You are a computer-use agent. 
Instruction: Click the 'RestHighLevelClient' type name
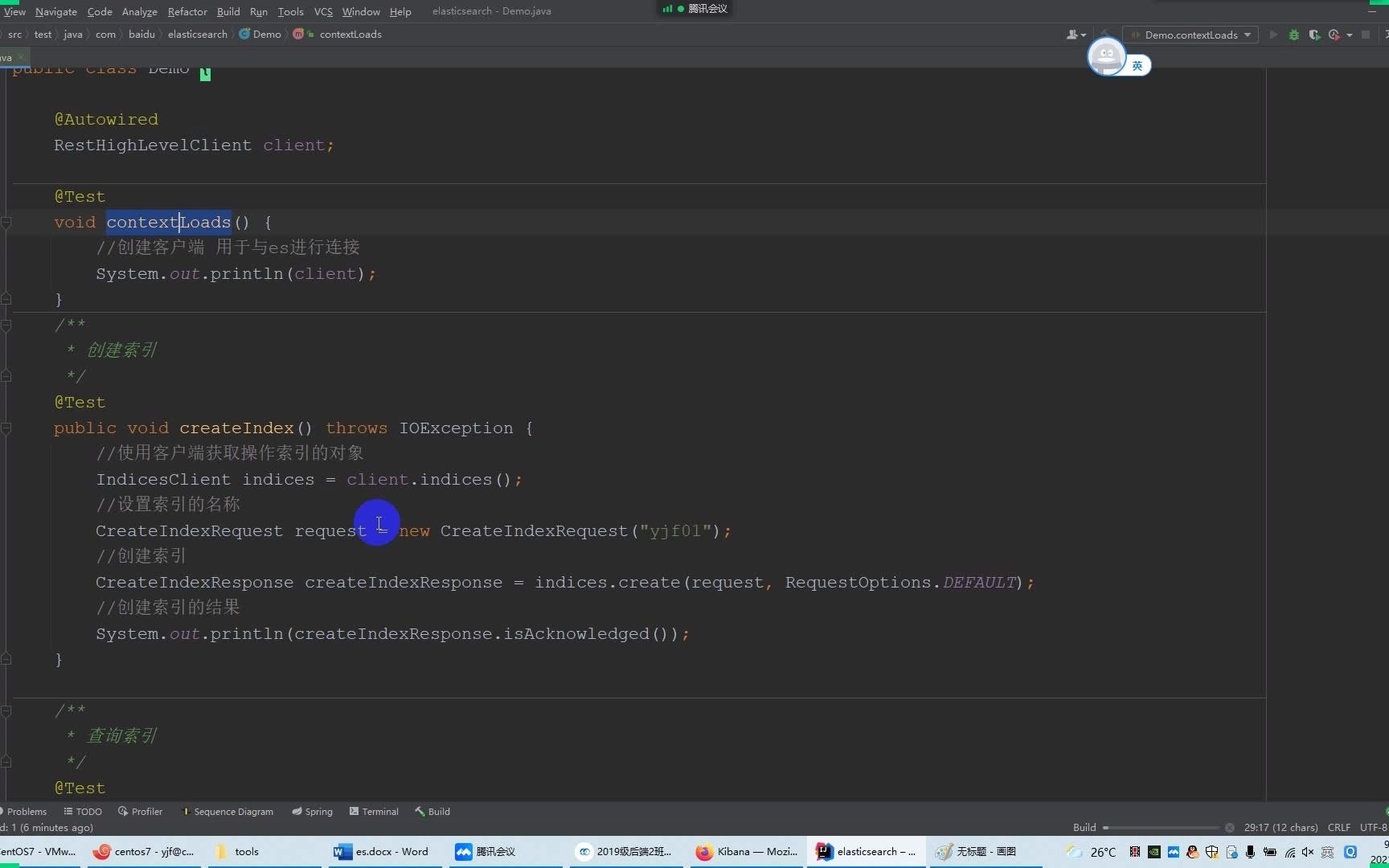[x=153, y=145]
